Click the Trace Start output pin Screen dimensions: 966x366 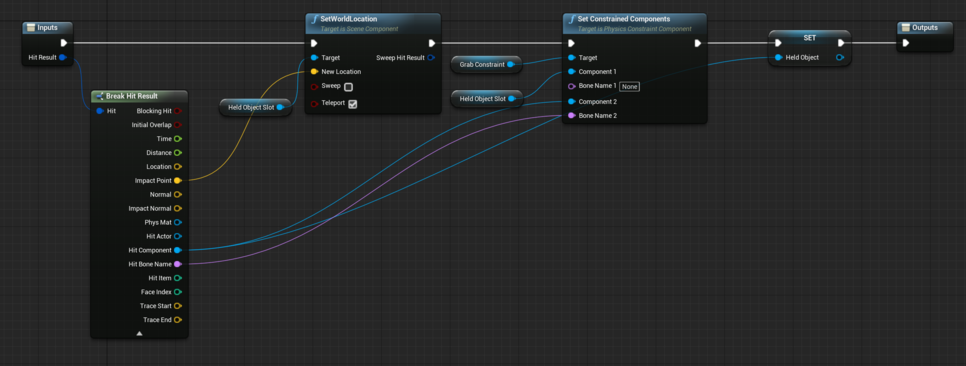177,306
